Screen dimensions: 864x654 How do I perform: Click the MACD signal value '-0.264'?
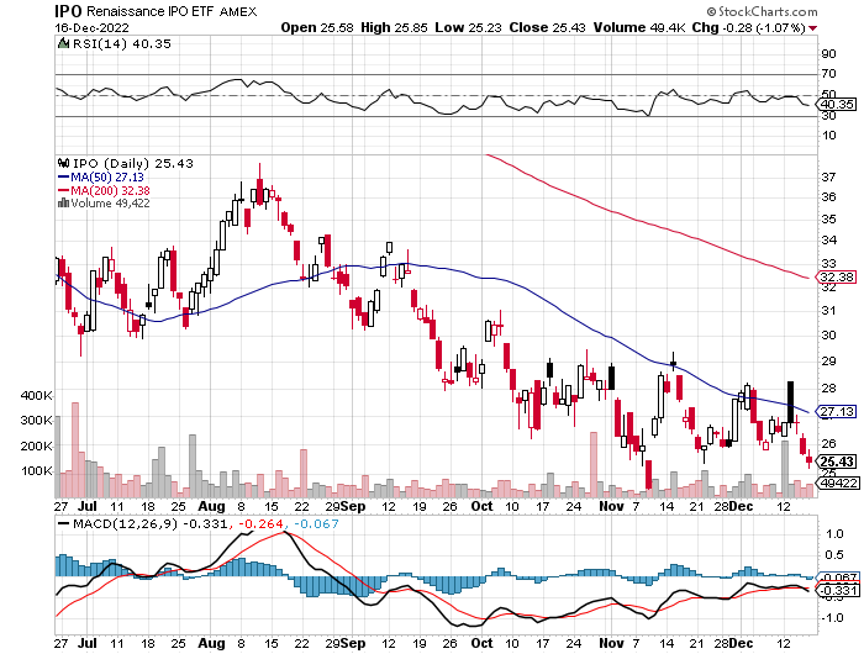(260, 524)
